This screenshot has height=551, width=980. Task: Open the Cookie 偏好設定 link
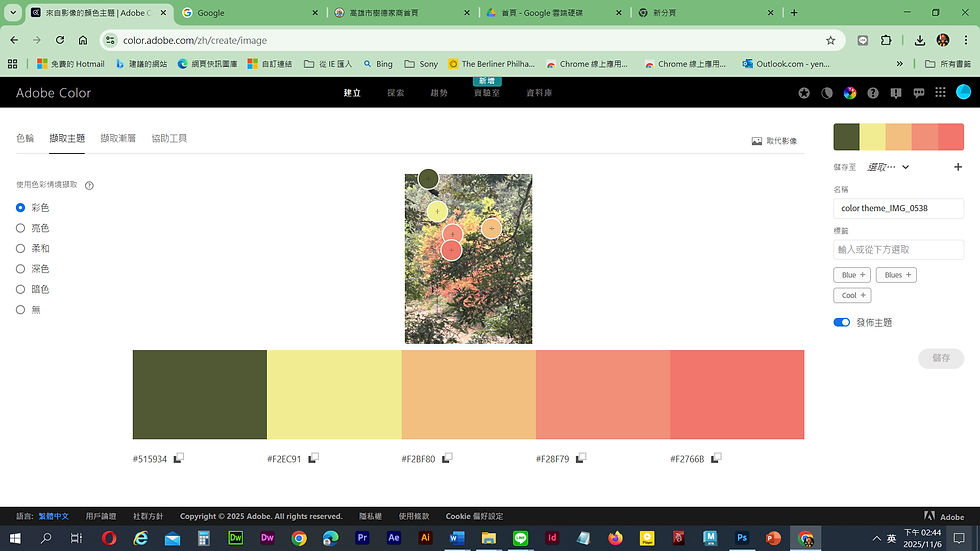click(474, 517)
